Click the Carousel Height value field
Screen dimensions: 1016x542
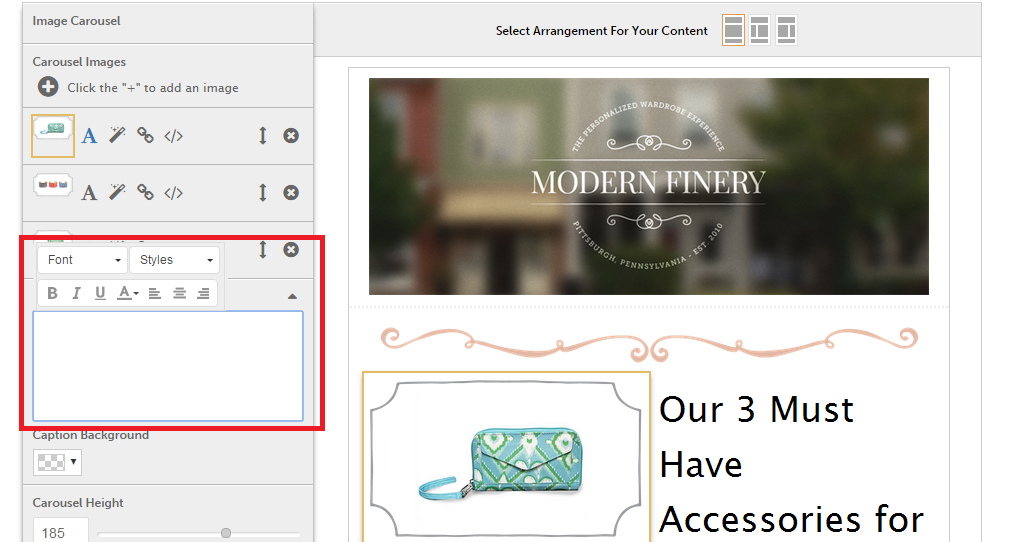click(x=60, y=532)
